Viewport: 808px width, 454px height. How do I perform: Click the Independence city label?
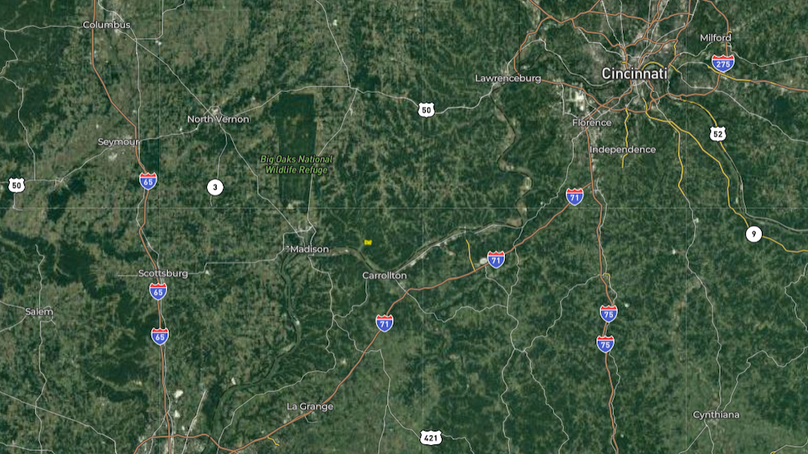(x=622, y=150)
